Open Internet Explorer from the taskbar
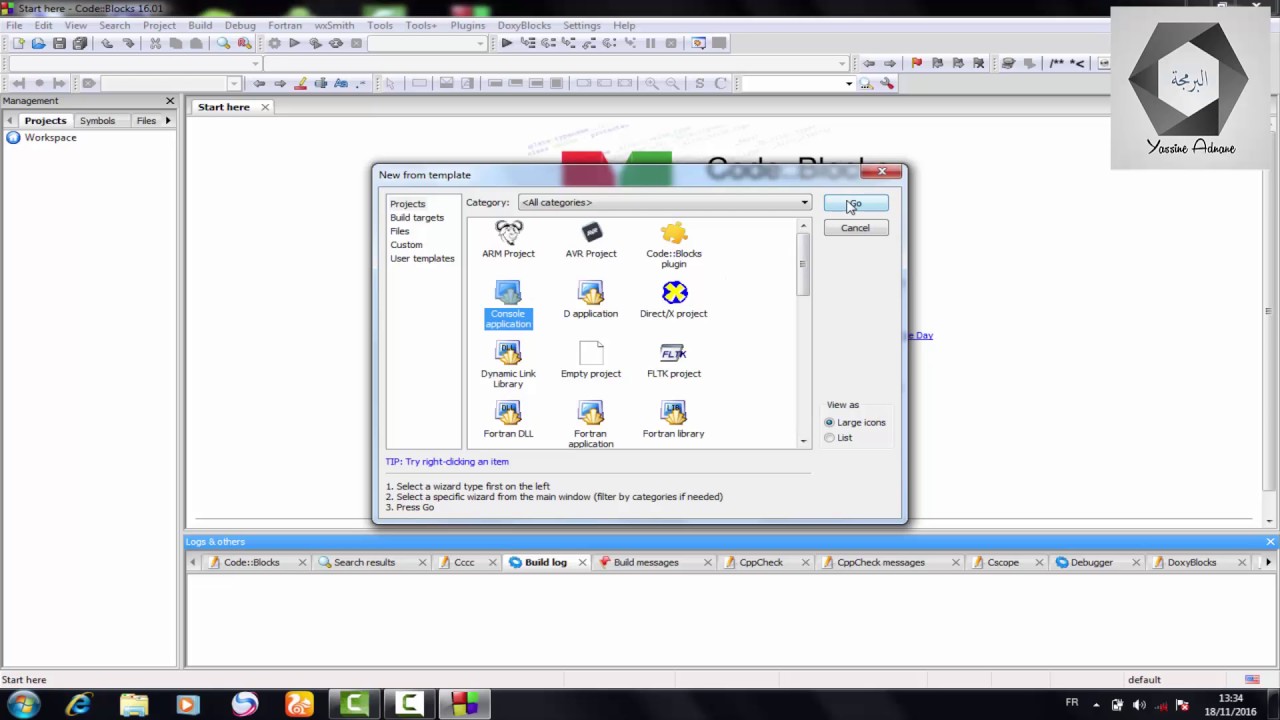This screenshot has width=1280, height=720. (79, 705)
